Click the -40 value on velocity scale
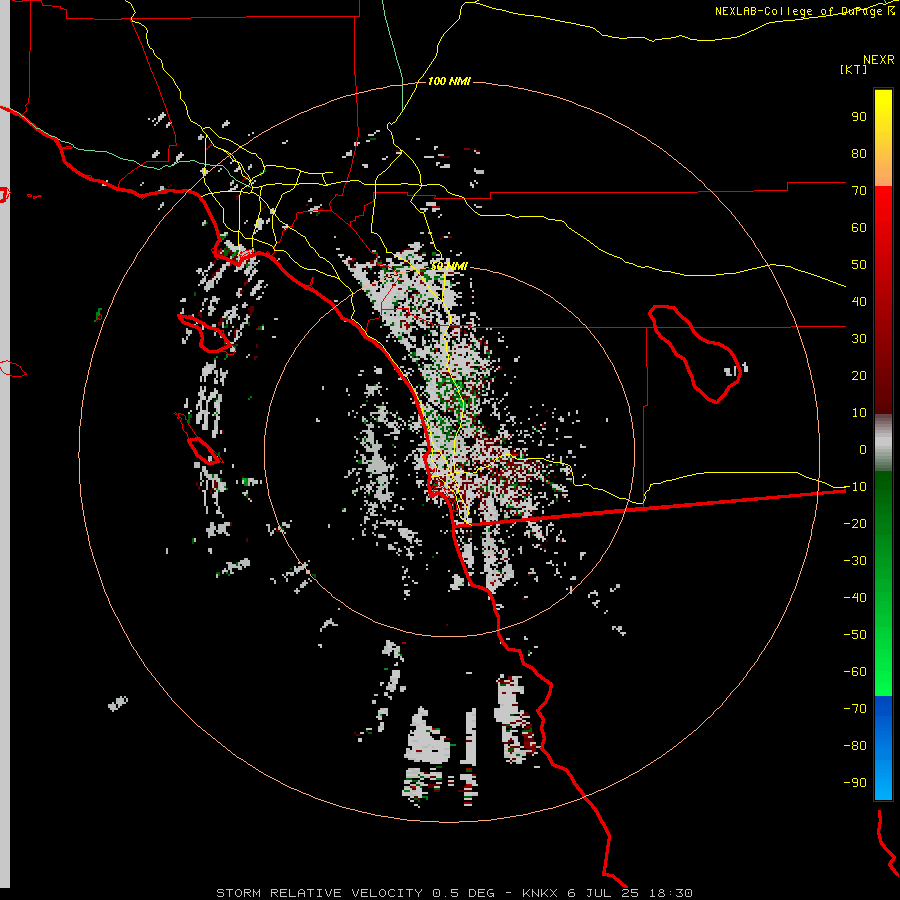Image resolution: width=900 pixels, height=900 pixels. 855,598
